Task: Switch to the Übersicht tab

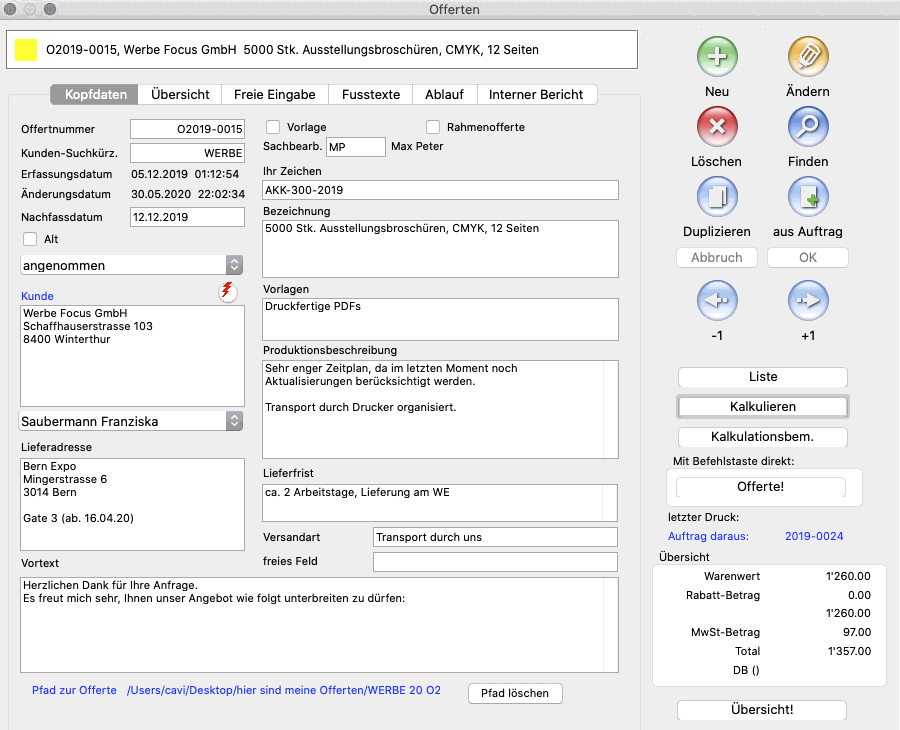Action: pos(180,94)
